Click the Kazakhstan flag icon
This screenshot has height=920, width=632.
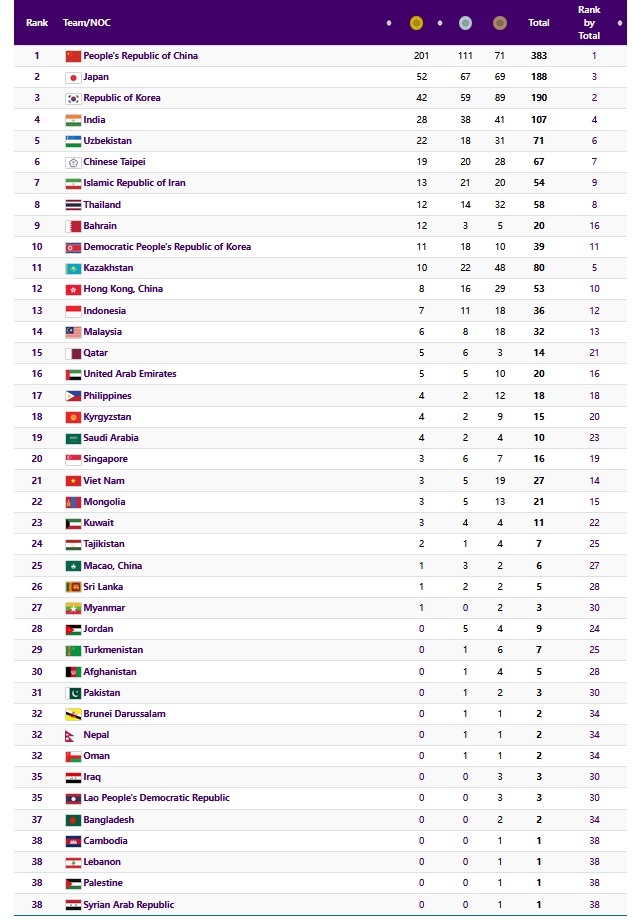click(x=73, y=268)
